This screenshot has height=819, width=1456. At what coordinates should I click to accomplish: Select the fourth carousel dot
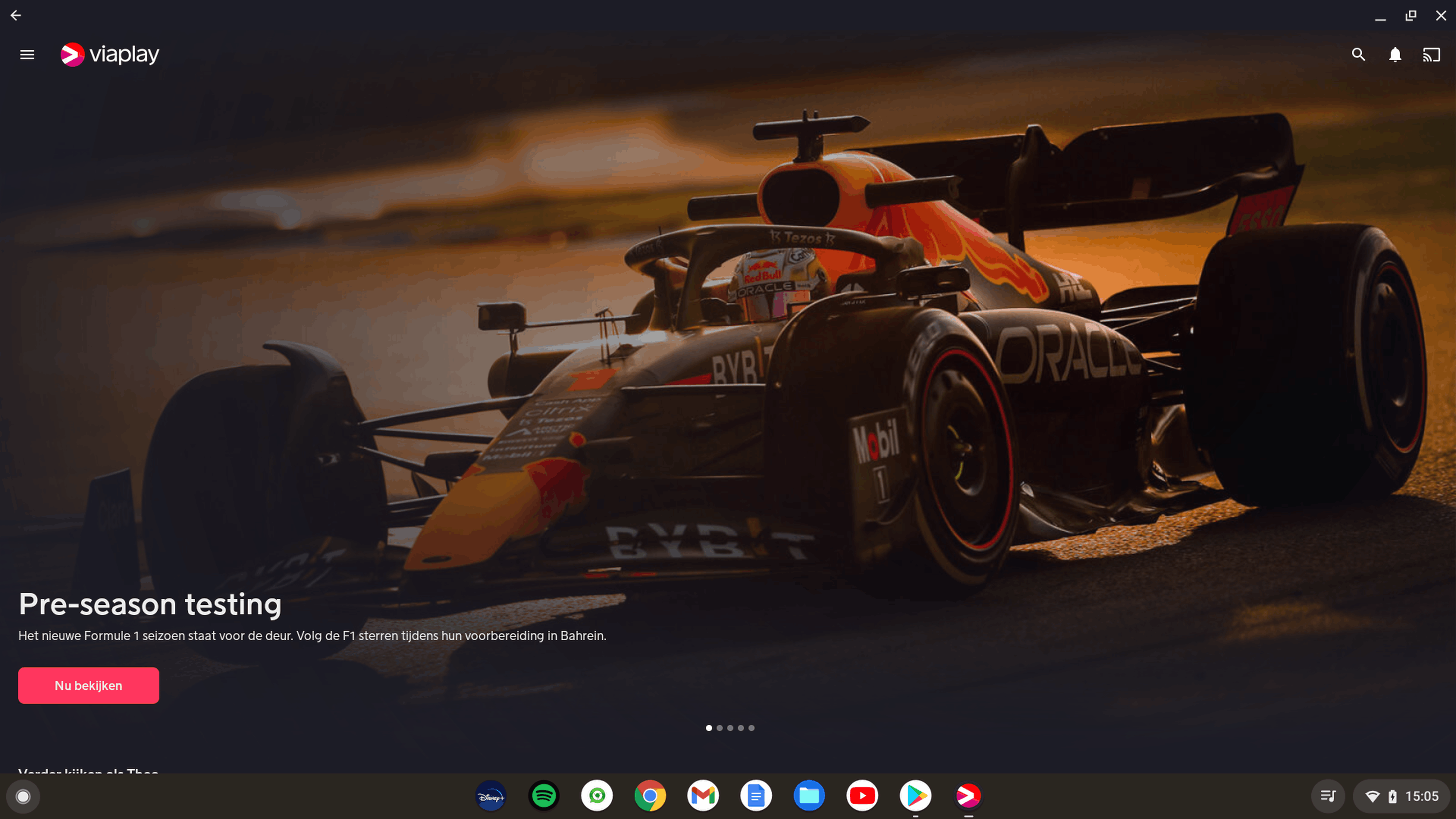[741, 728]
